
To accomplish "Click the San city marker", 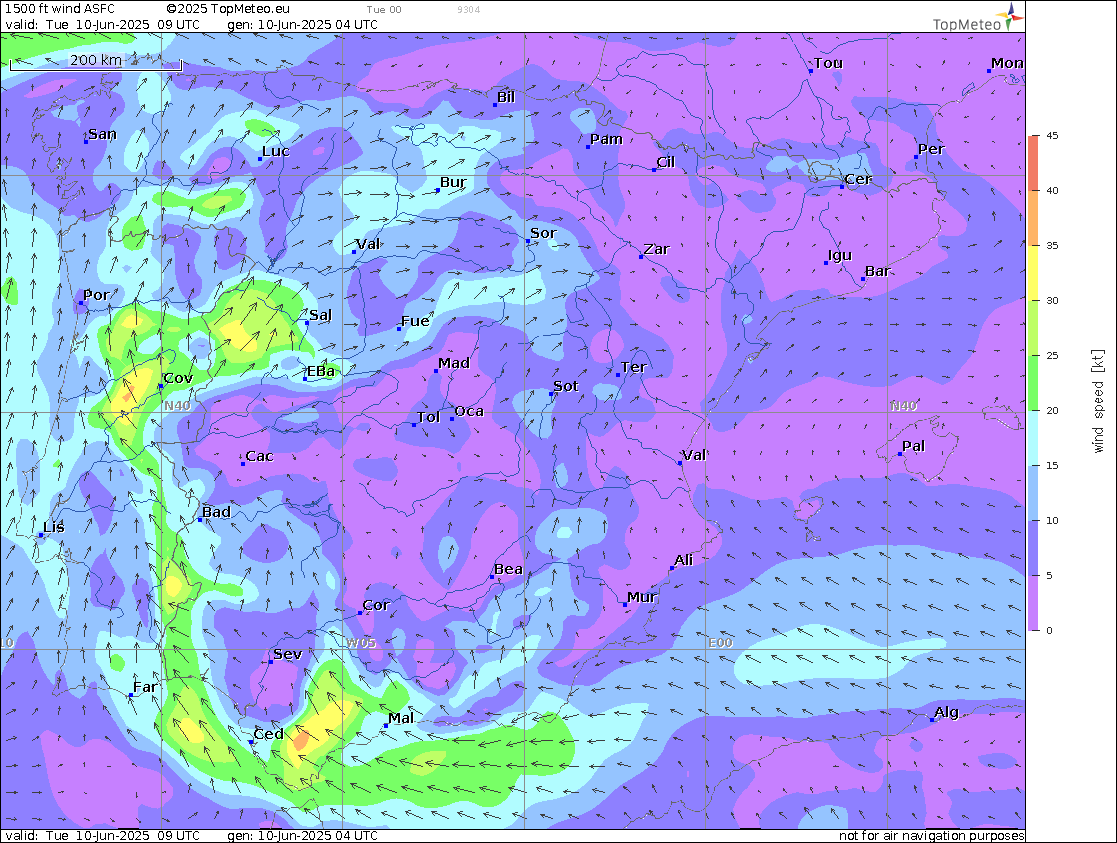I will pyautogui.click(x=85, y=142).
